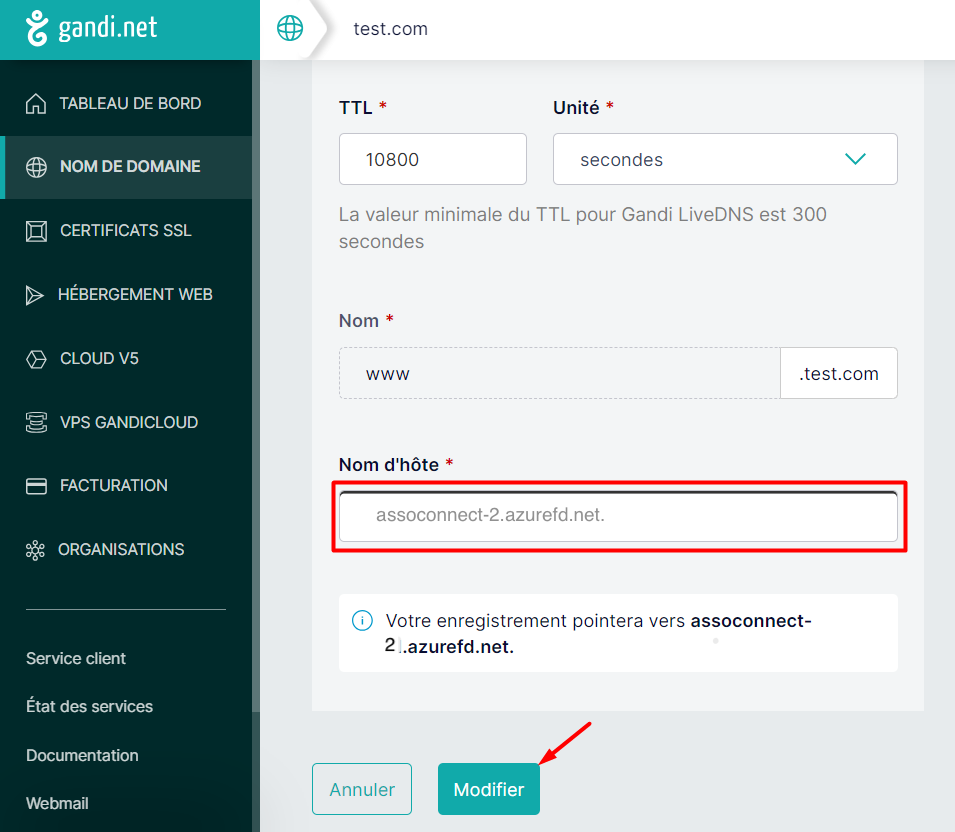Open the Unité secondes dropdown
955x832 pixels.
[x=725, y=159]
